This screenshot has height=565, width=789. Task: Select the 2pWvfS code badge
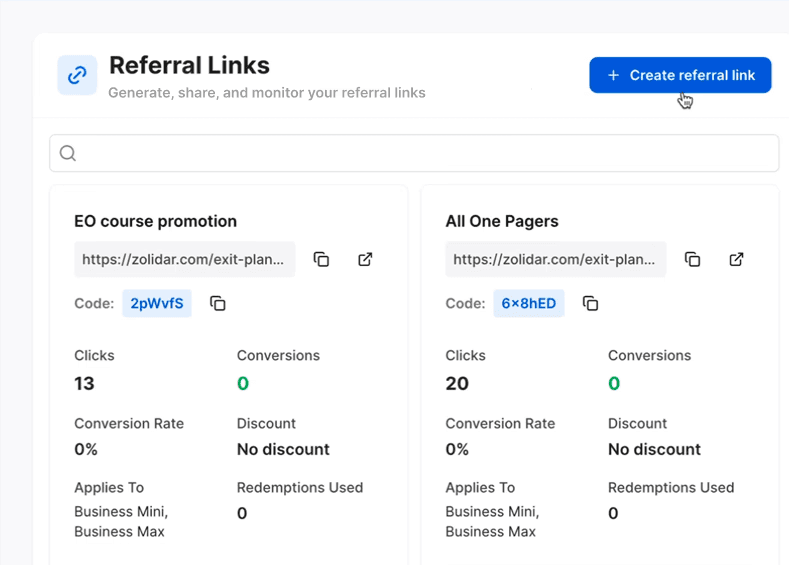point(157,303)
